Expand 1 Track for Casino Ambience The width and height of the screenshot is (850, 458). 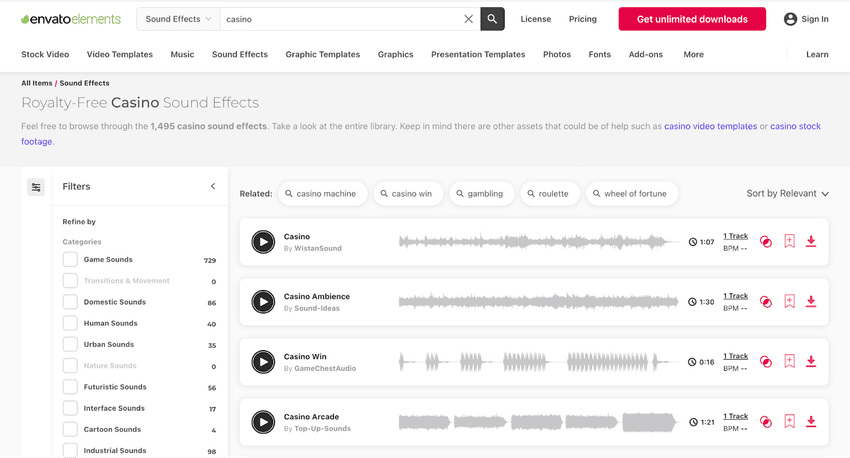pyautogui.click(x=735, y=296)
